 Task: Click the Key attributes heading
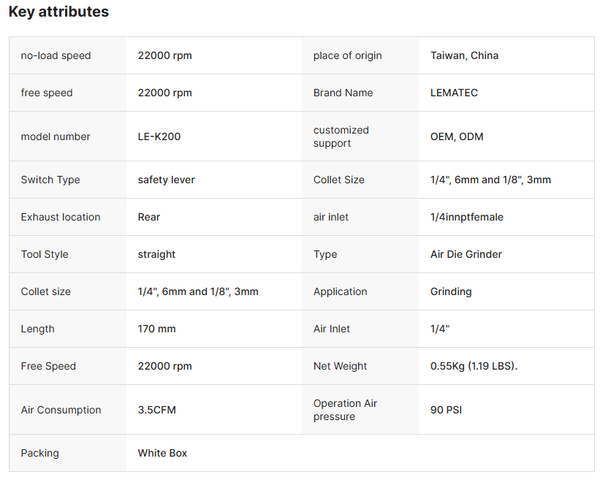(x=59, y=11)
